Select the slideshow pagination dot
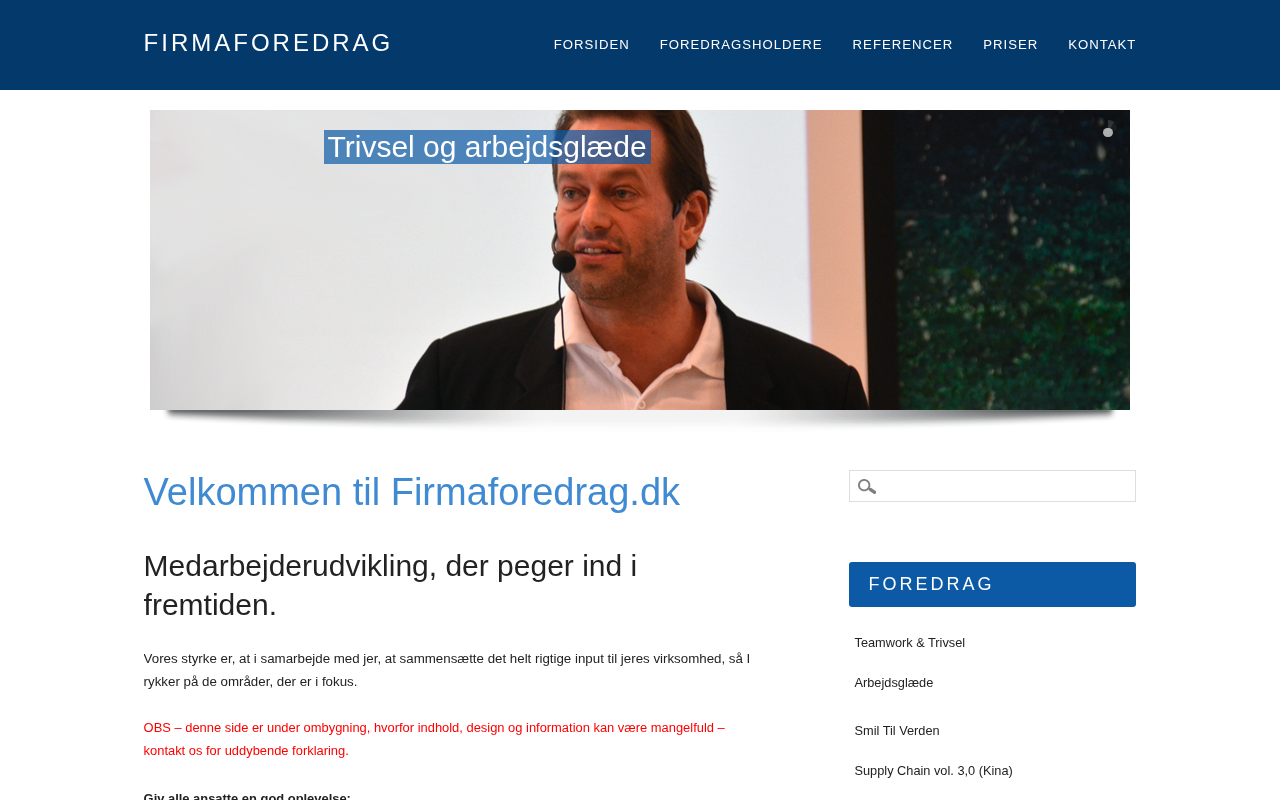 point(1108,132)
